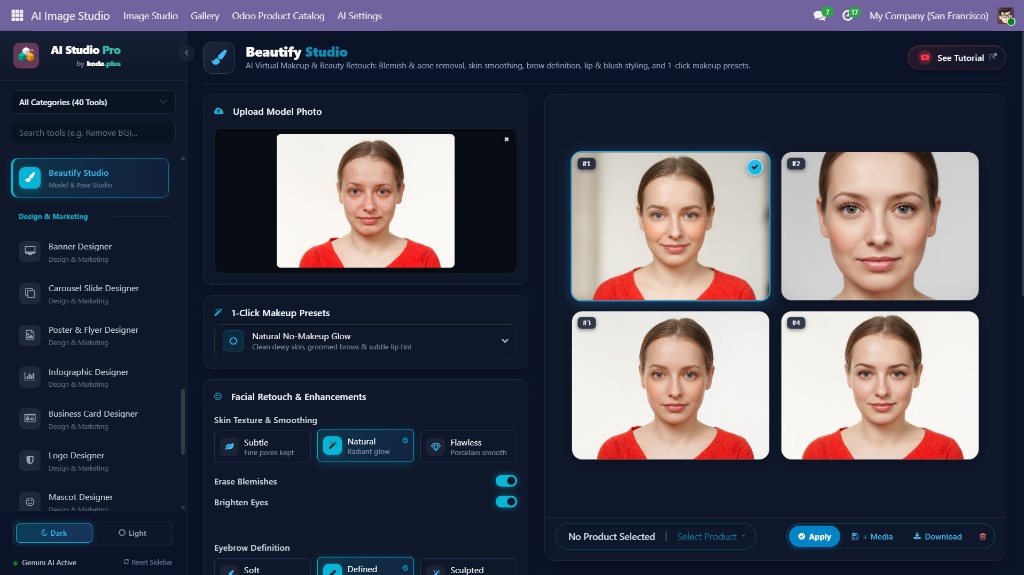The width and height of the screenshot is (1024, 575).
Task: Open the AI Settings menu
Action: [x=359, y=16]
